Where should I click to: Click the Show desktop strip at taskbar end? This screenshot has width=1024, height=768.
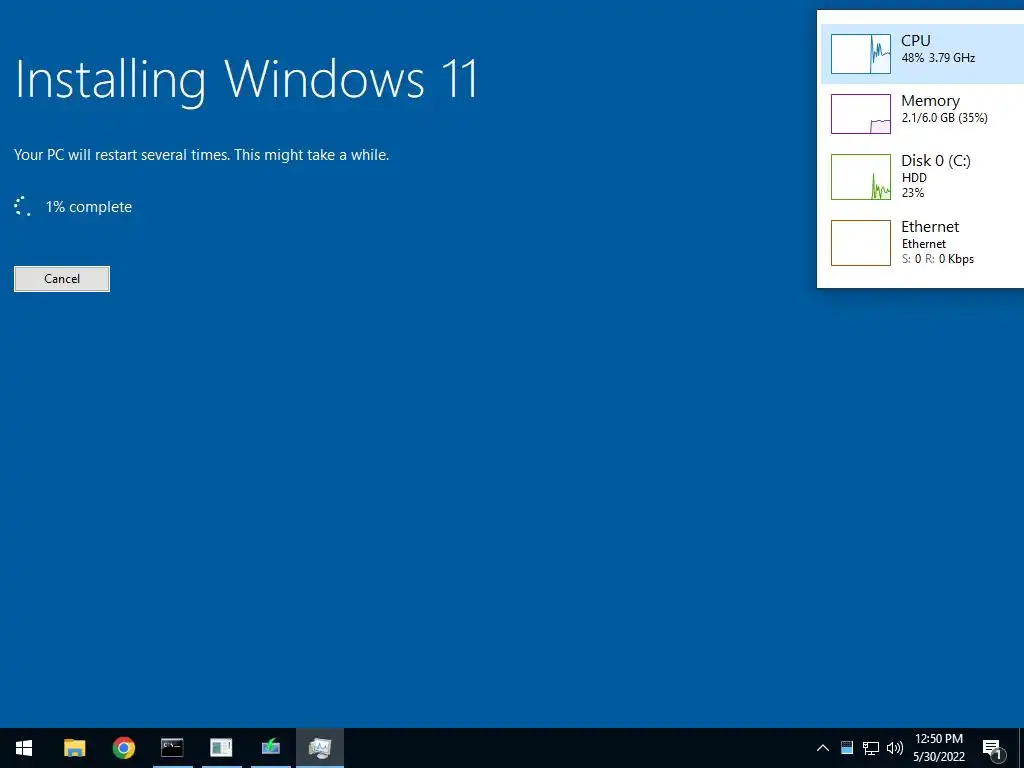pyautogui.click(x=1021, y=748)
